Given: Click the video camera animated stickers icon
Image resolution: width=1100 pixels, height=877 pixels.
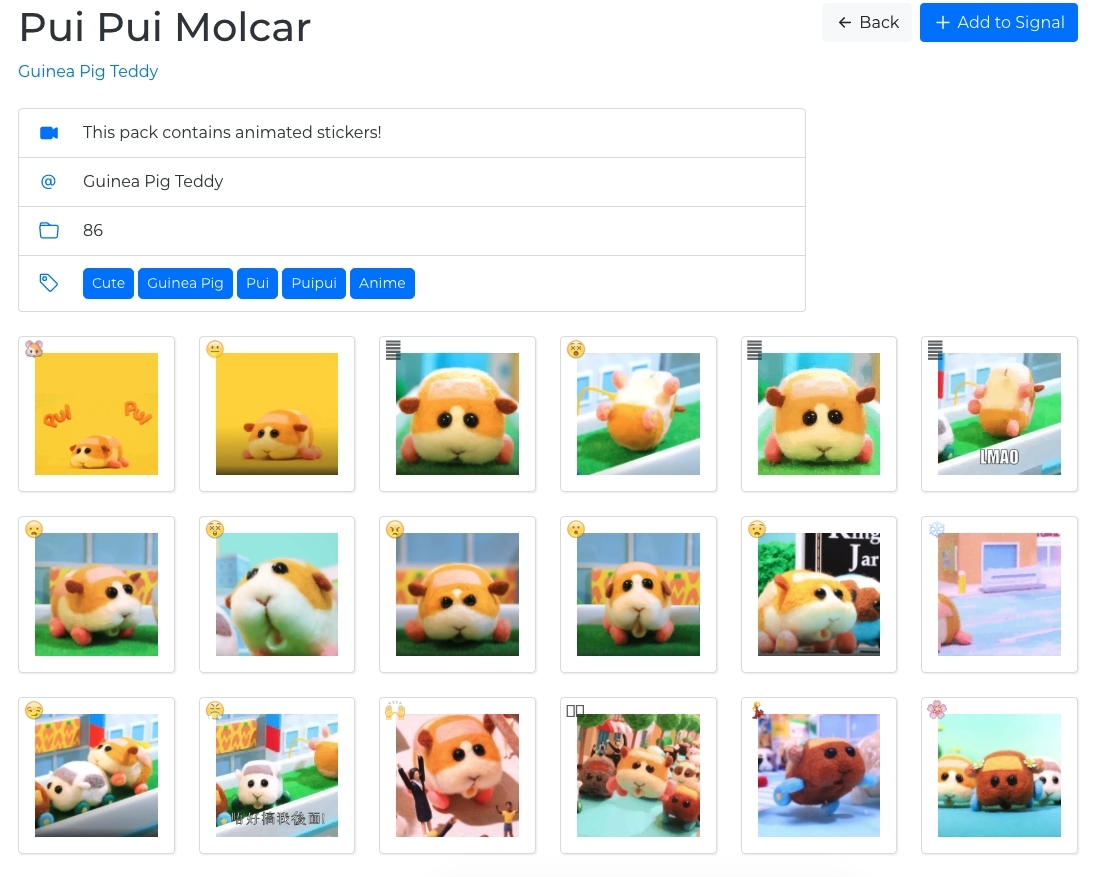Looking at the screenshot, I should [x=49, y=133].
